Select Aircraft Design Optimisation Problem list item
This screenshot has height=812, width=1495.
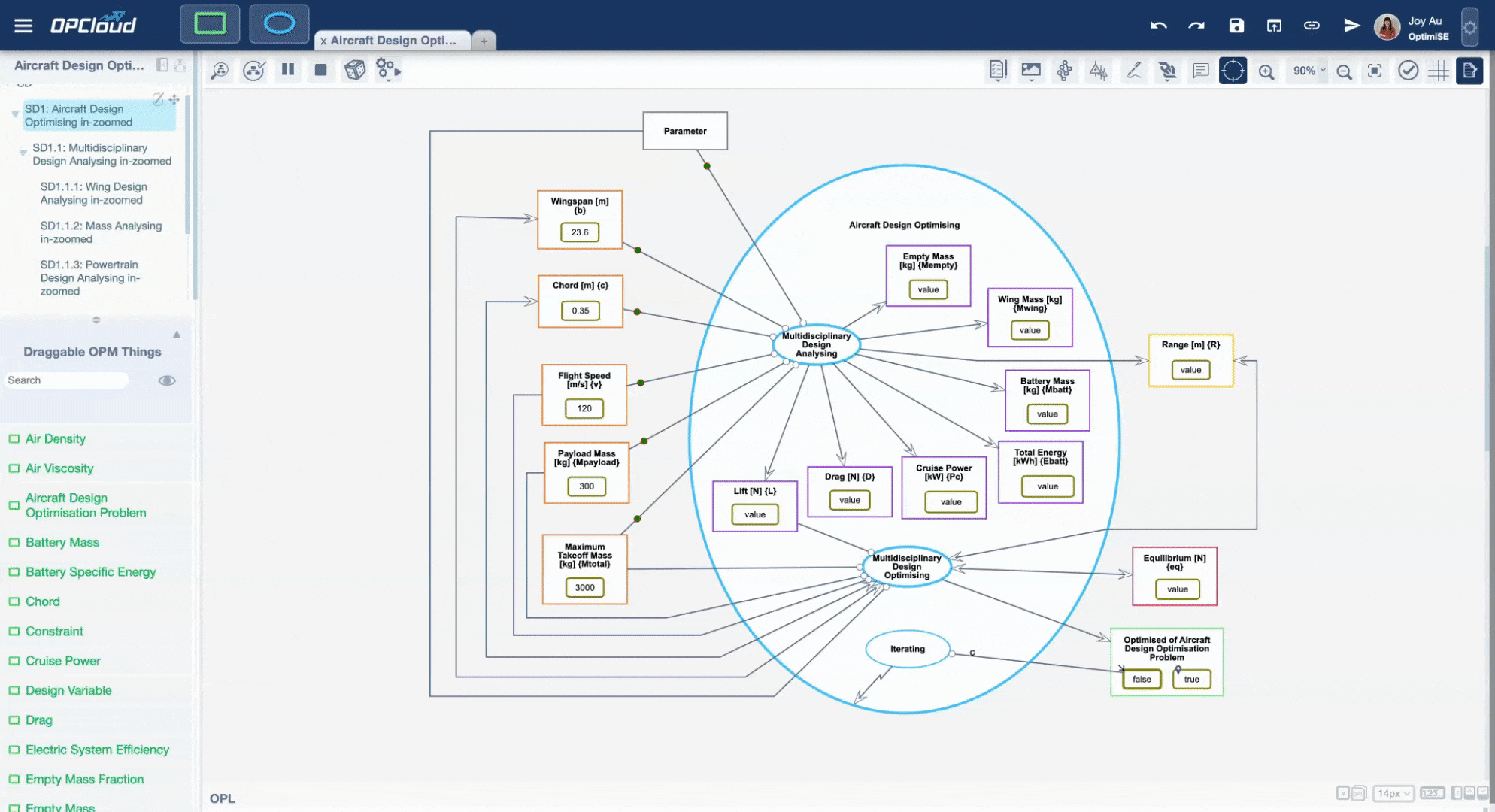pos(85,505)
